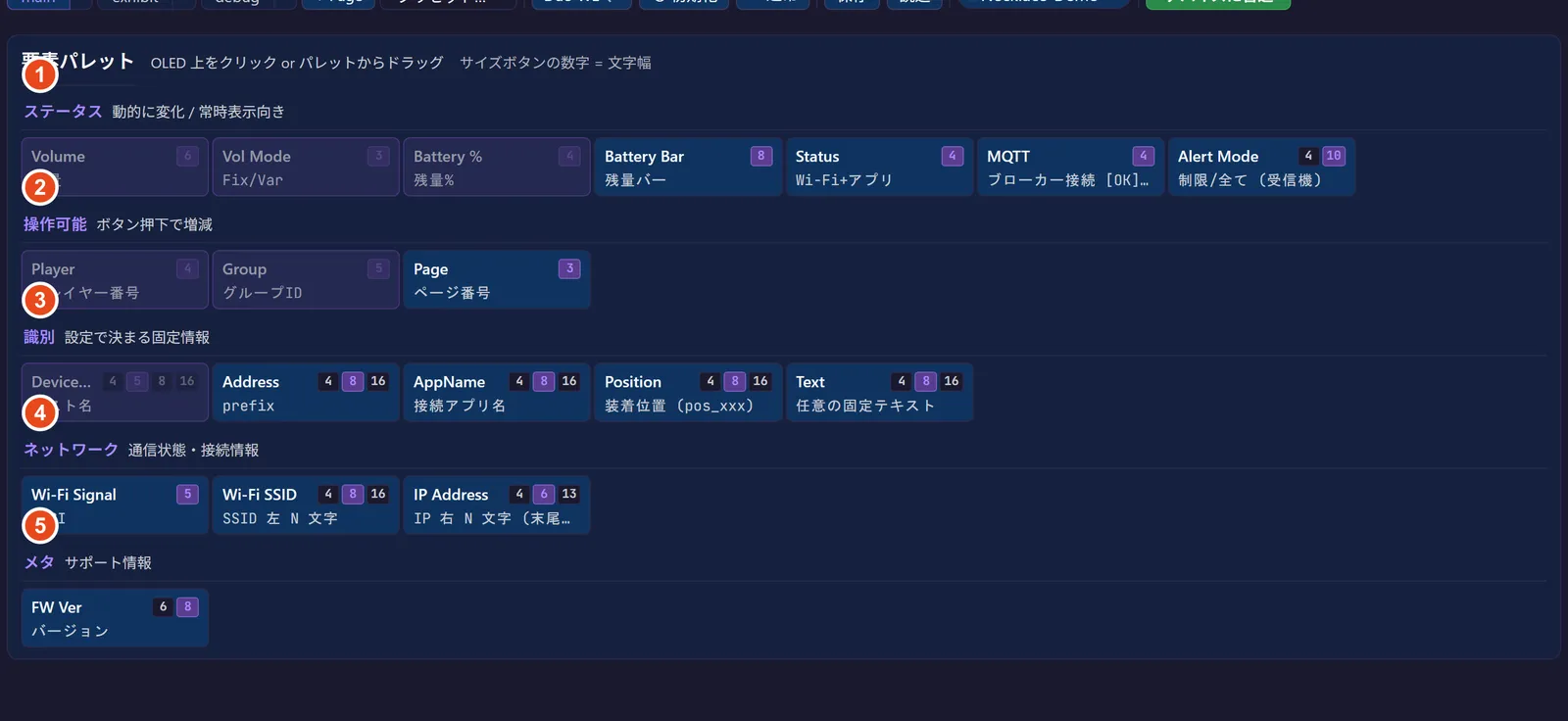Click size 6 button on Volume card

tap(187, 156)
